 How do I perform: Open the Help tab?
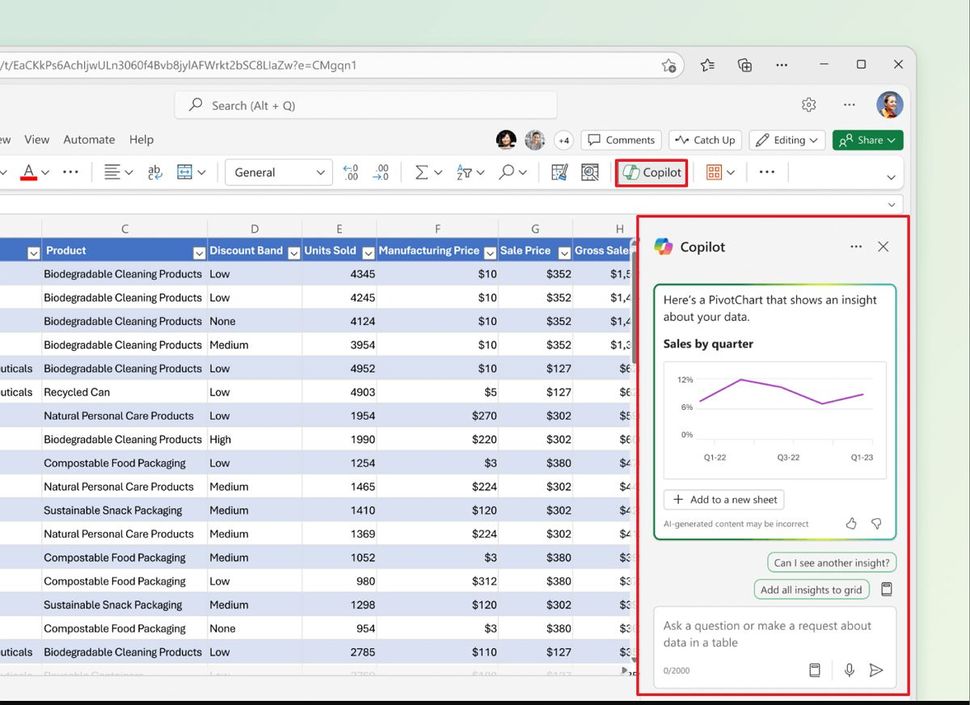(x=142, y=140)
